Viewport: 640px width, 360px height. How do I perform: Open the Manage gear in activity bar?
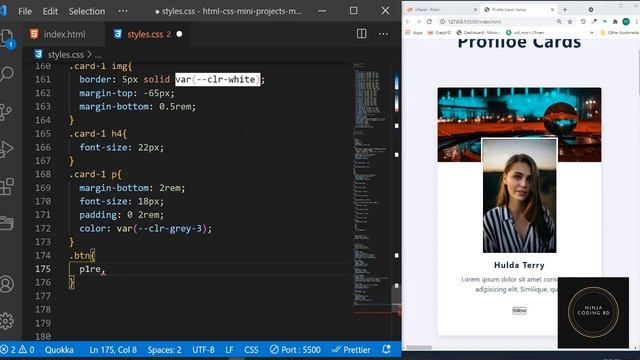point(7,321)
